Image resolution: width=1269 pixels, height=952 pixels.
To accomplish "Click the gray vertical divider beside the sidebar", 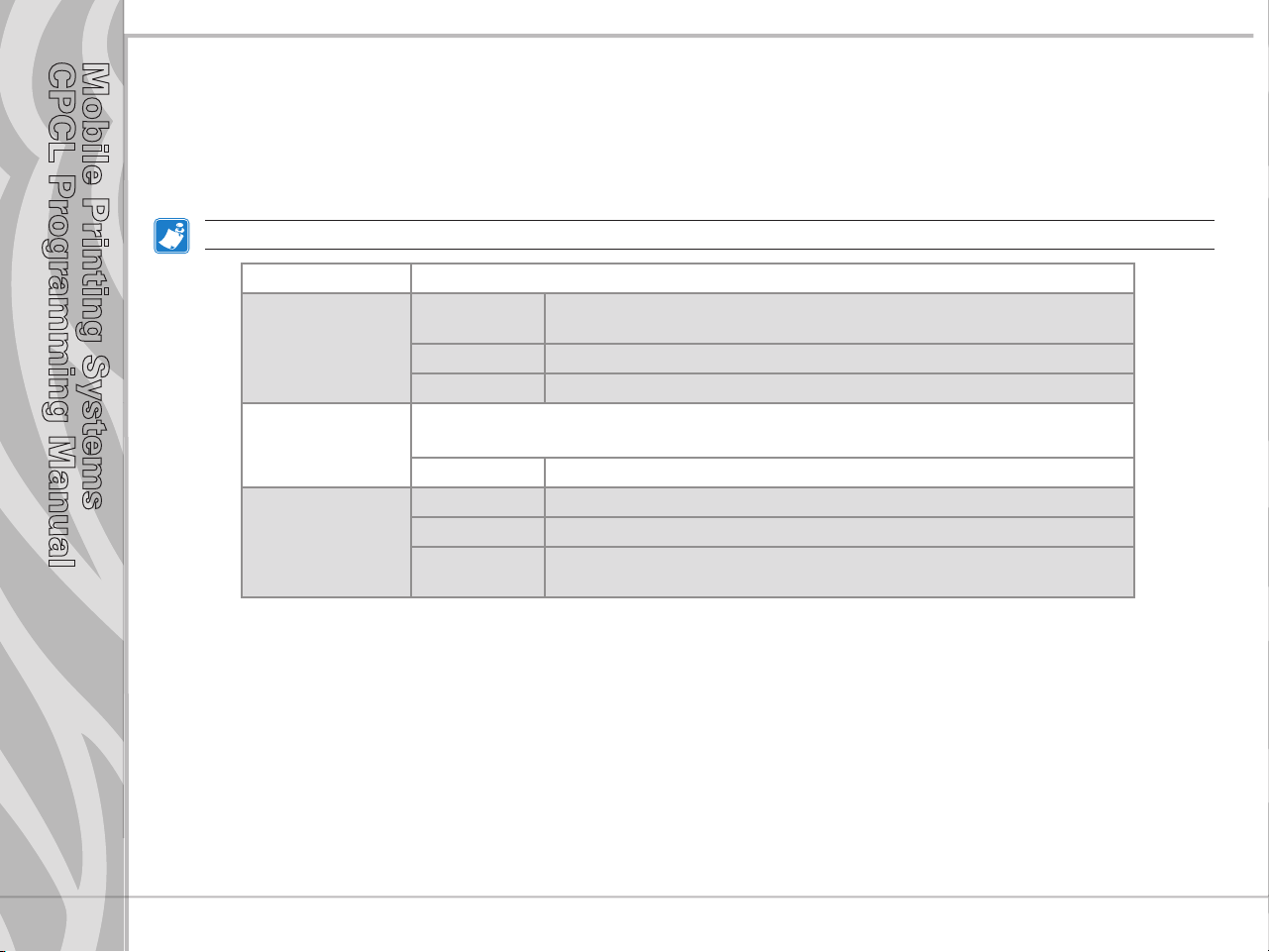I will pos(126,476).
